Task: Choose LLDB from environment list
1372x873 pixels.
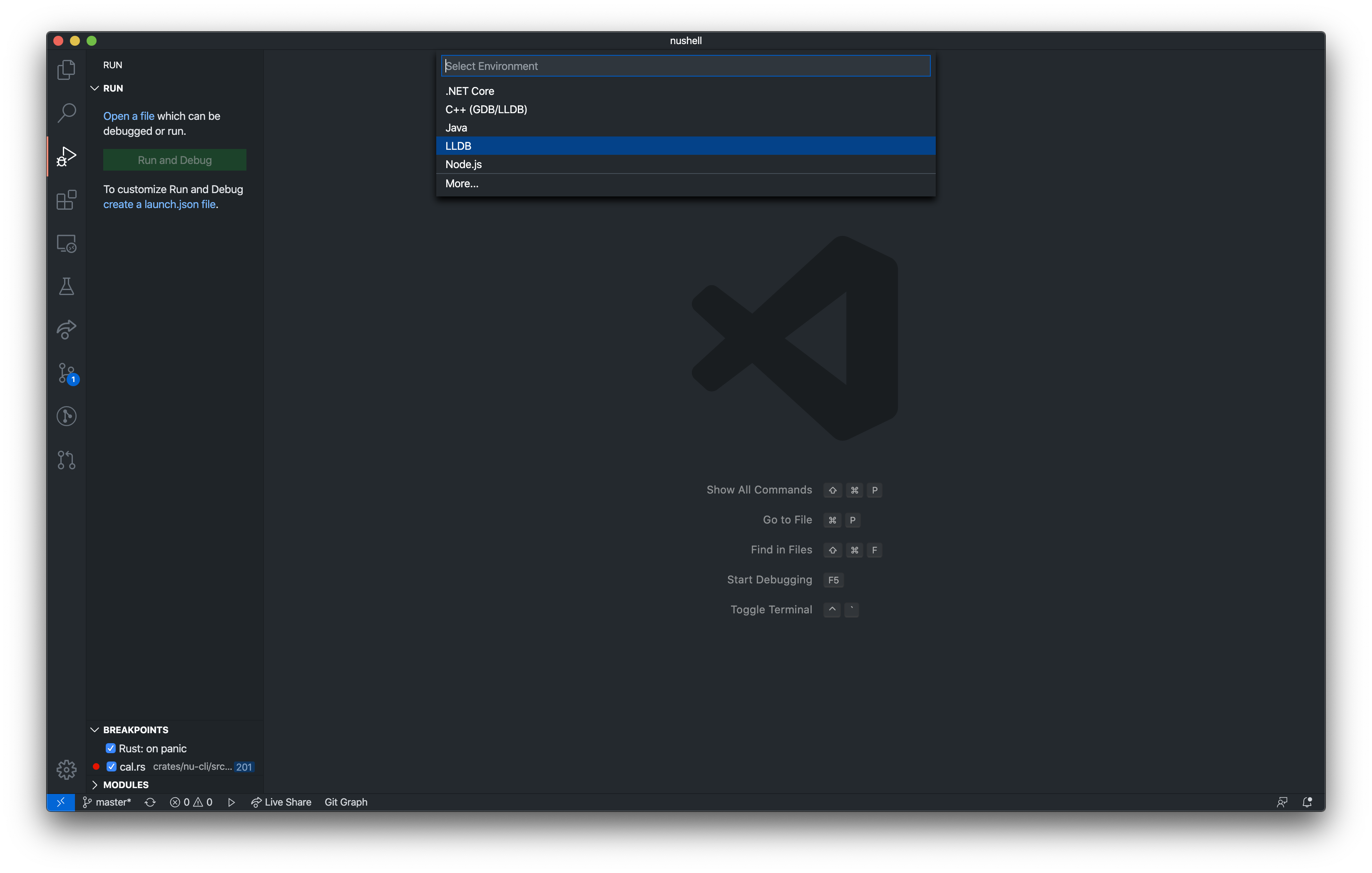Action: pyautogui.click(x=686, y=146)
